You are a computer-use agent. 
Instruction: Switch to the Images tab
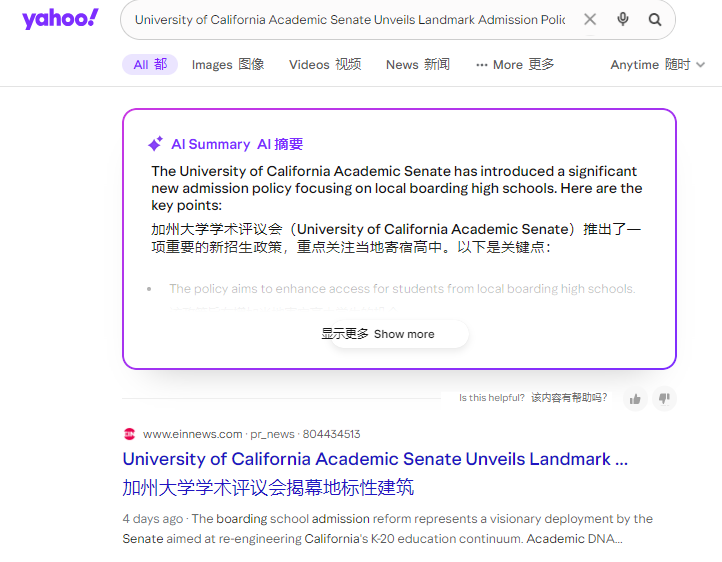point(228,64)
